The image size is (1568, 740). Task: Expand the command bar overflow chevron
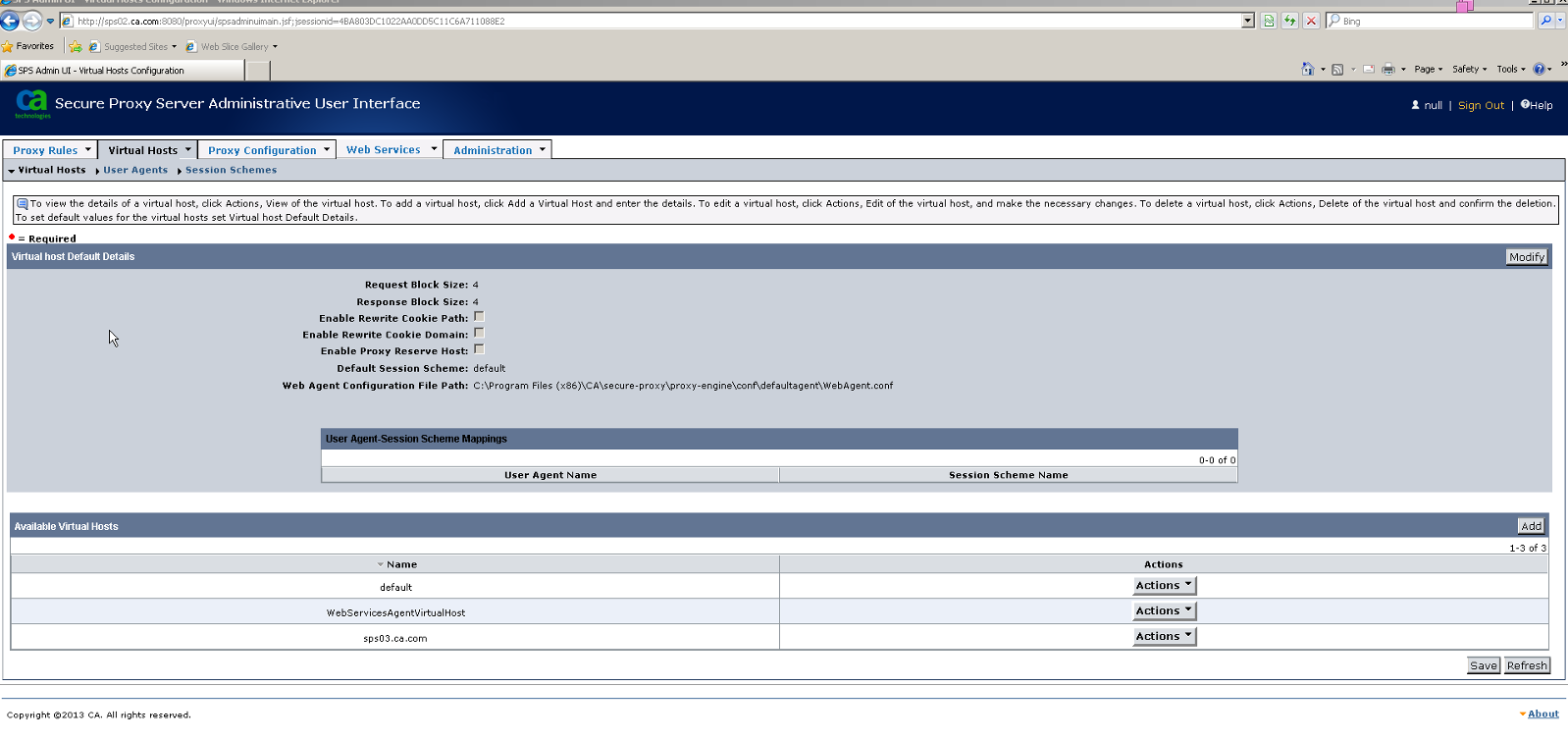point(1563,64)
